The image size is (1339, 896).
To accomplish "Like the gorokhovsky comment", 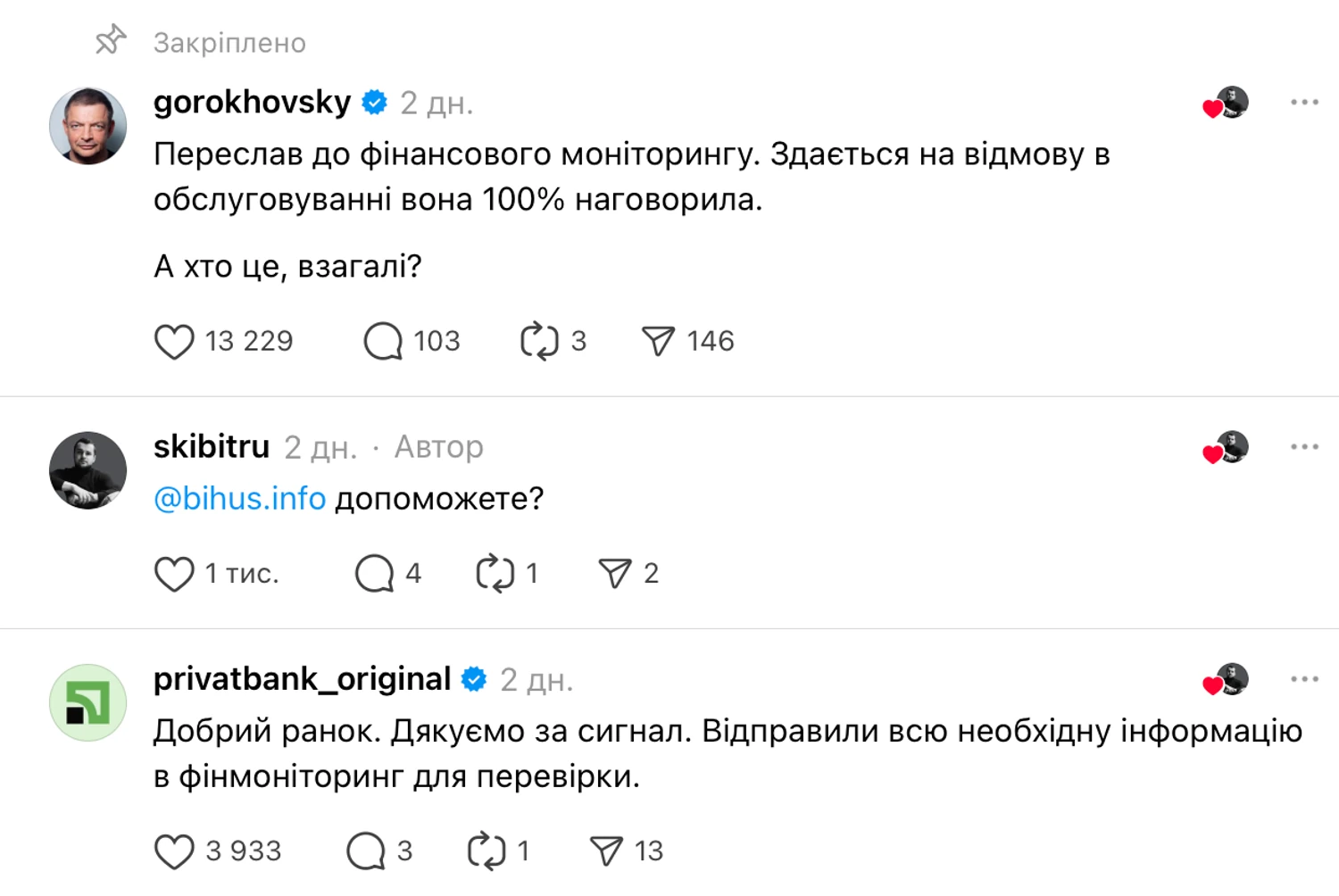I will click(x=174, y=342).
